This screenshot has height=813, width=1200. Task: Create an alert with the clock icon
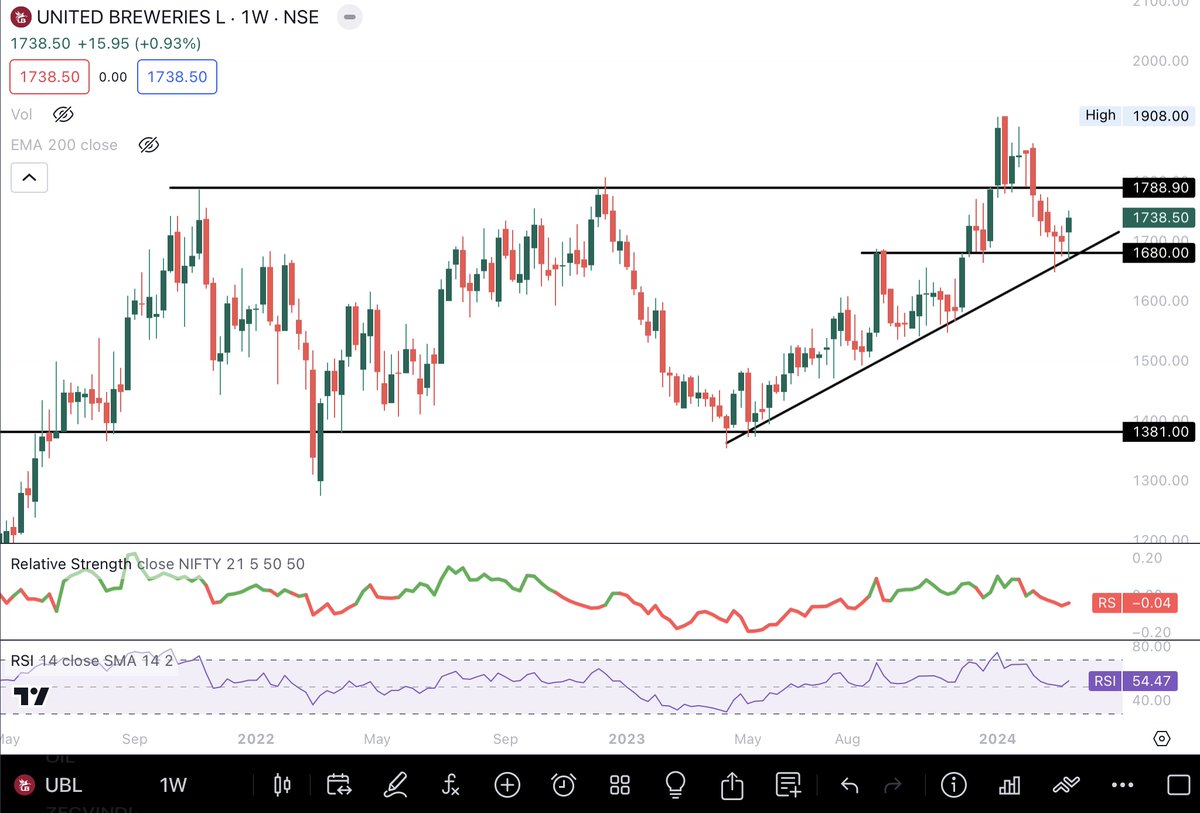click(x=563, y=785)
